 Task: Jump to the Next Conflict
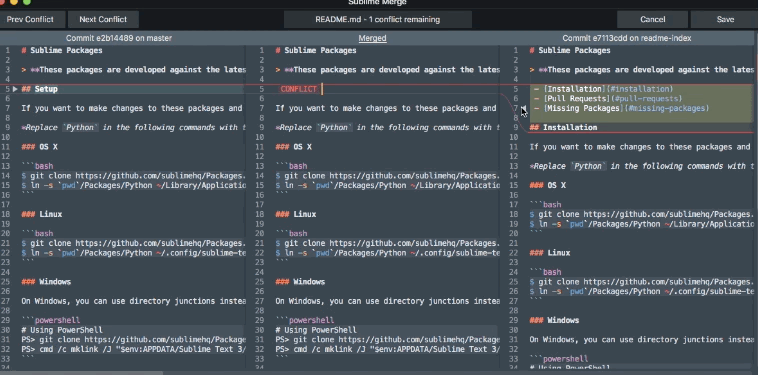[103, 19]
